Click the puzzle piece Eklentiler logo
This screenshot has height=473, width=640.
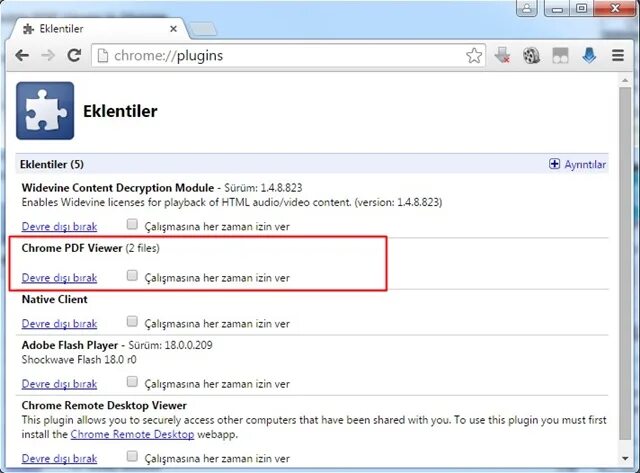[45, 111]
